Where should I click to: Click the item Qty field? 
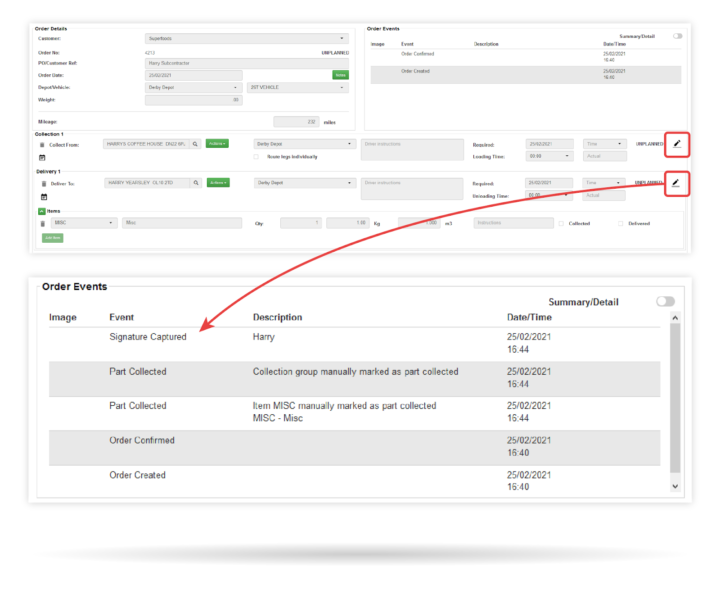301,223
